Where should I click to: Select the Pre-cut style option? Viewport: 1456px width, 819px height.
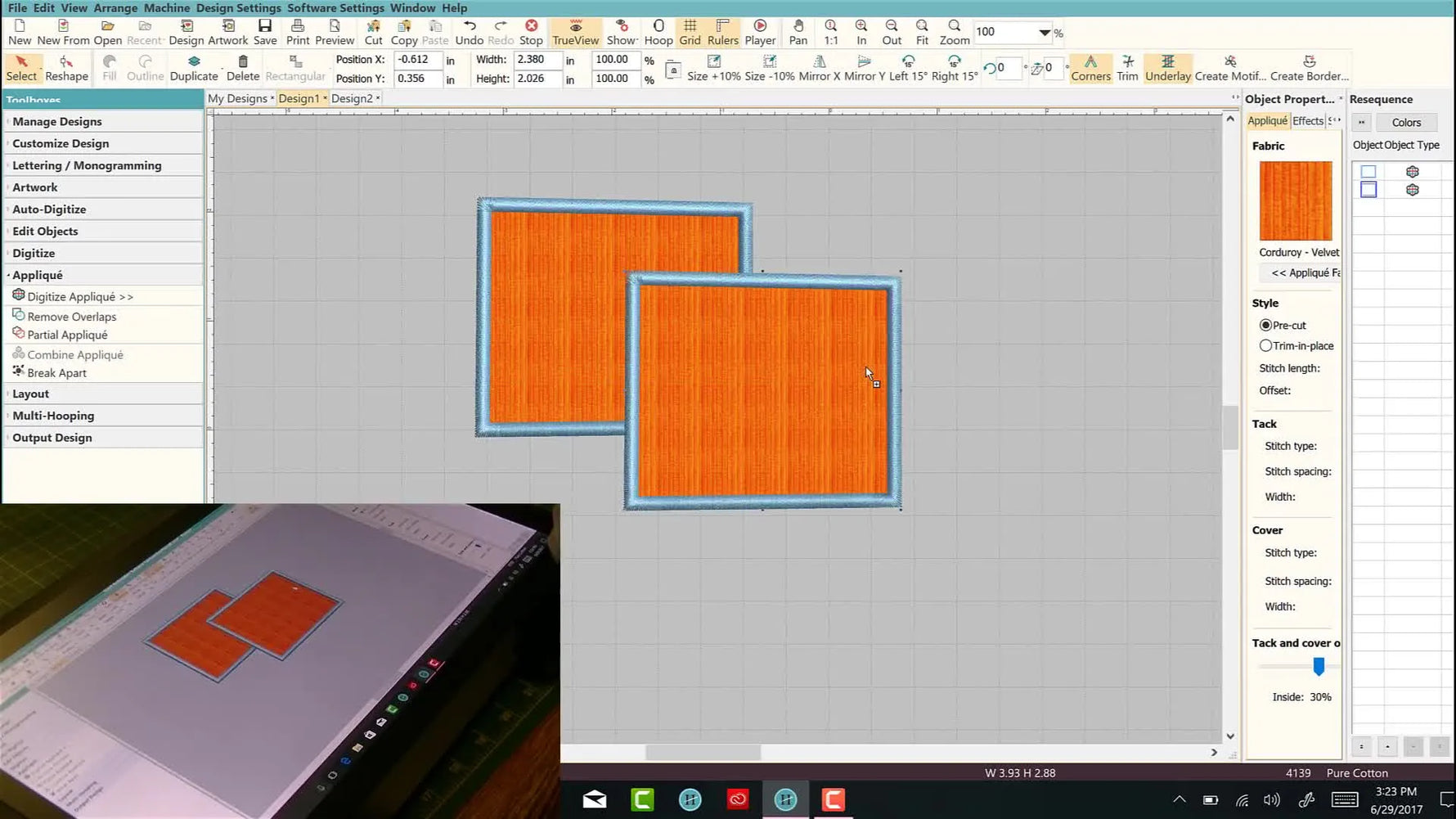(1265, 325)
